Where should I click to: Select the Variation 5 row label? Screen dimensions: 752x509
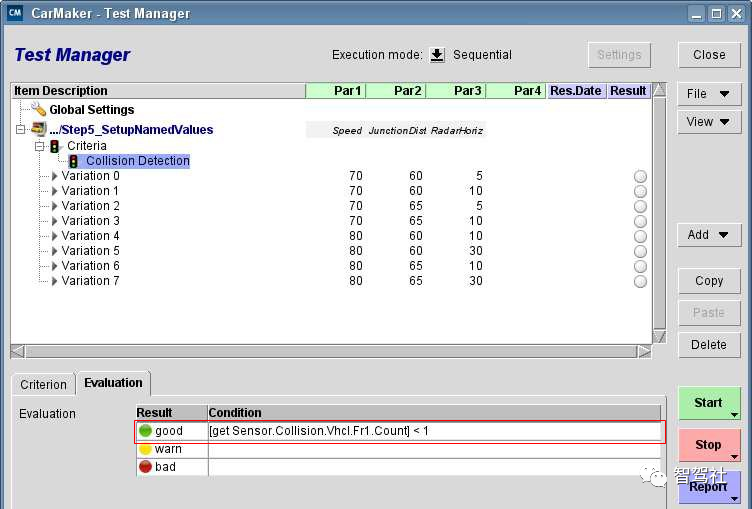tap(91, 251)
